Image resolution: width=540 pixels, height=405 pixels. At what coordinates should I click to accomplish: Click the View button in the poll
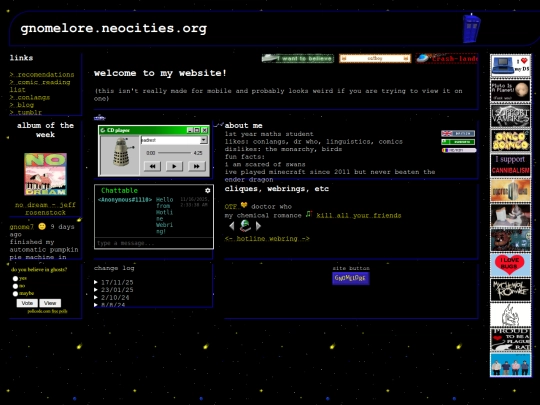[50, 303]
